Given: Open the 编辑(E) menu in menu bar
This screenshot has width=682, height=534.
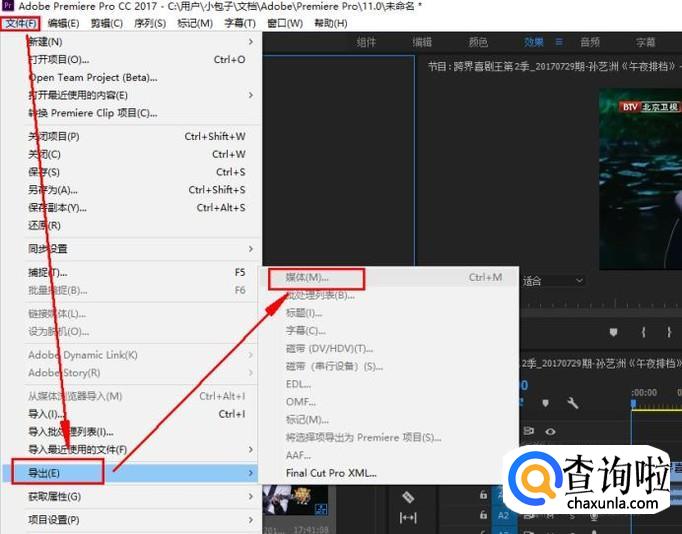Looking at the screenshot, I should (64, 23).
